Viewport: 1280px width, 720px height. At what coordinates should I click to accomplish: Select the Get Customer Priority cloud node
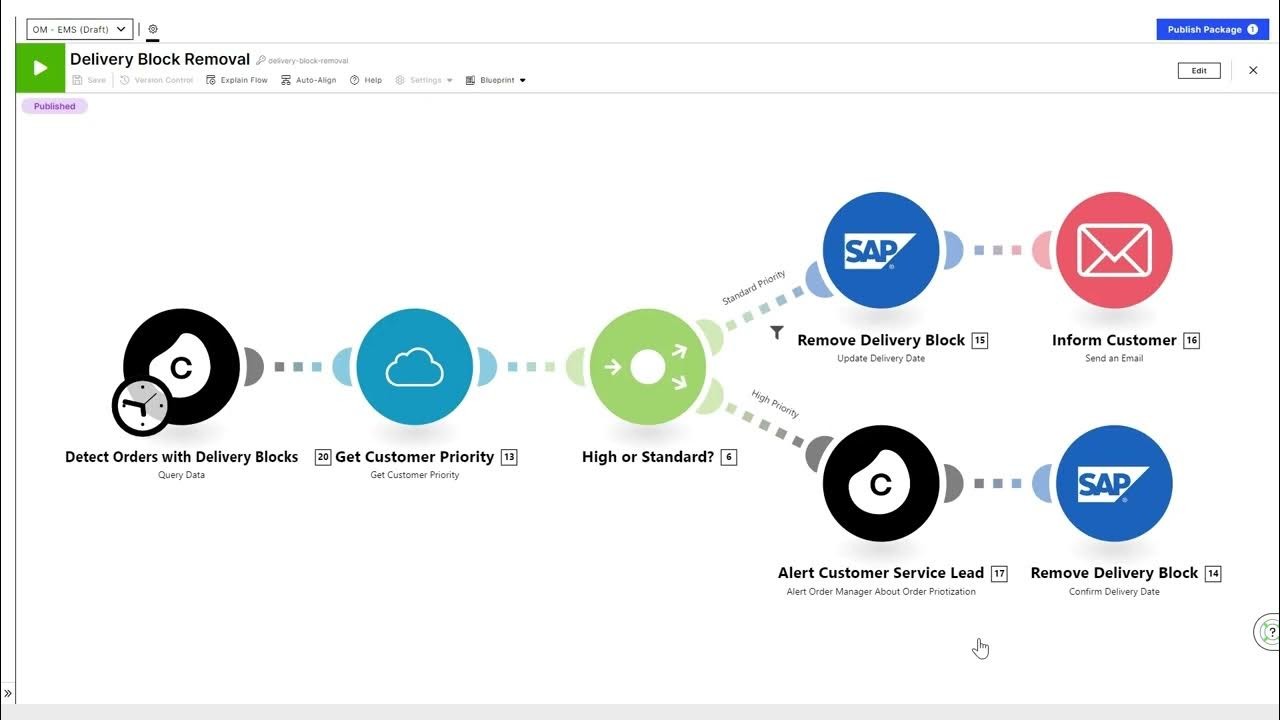(x=414, y=367)
